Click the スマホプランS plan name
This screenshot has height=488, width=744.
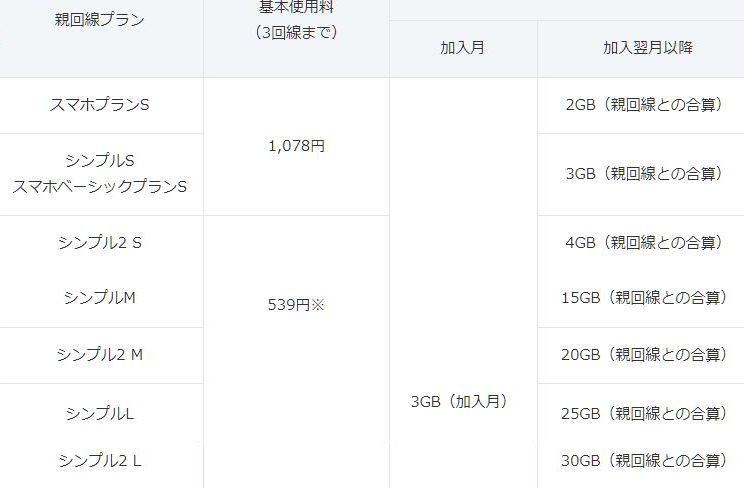[99, 104]
